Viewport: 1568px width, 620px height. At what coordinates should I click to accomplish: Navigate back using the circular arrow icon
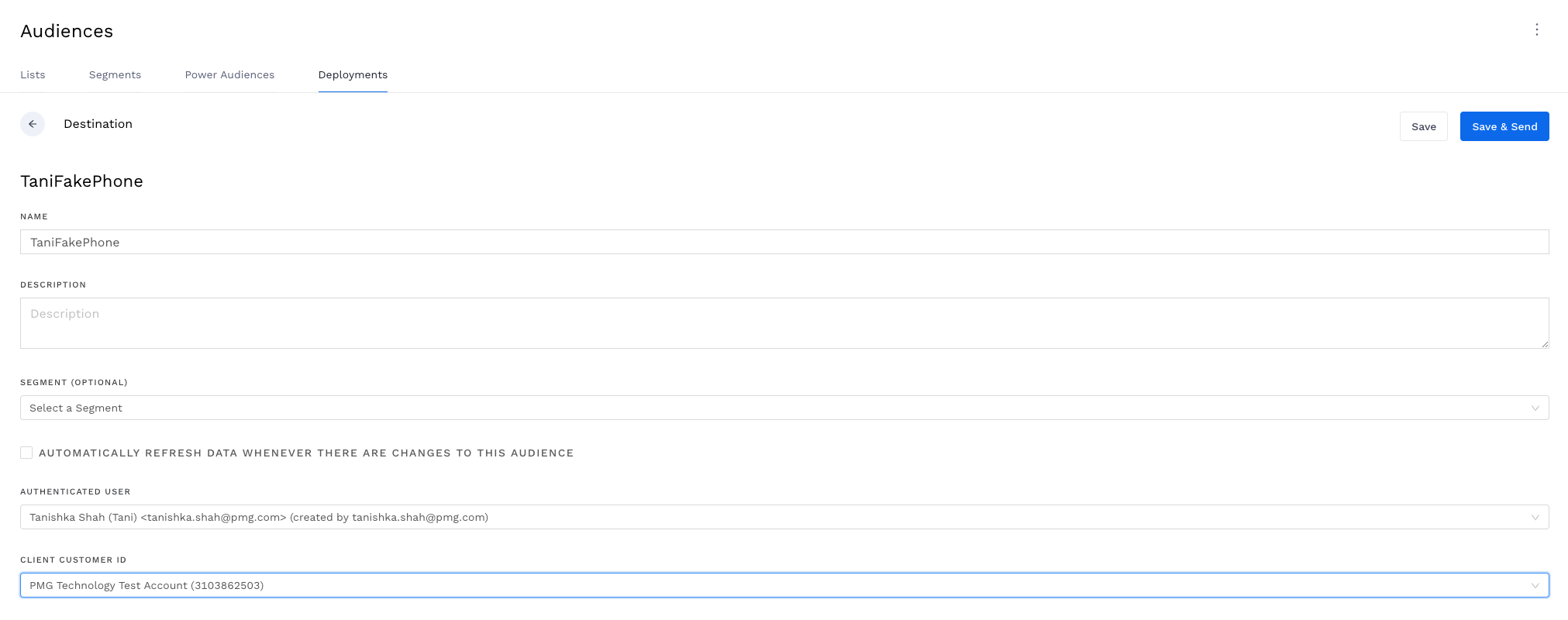pyautogui.click(x=33, y=124)
